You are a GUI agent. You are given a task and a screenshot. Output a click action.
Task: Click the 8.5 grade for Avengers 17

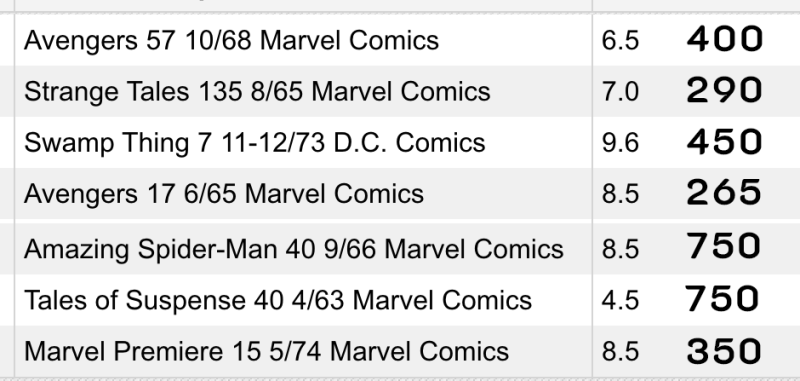pyautogui.click(x=620, y=194)
